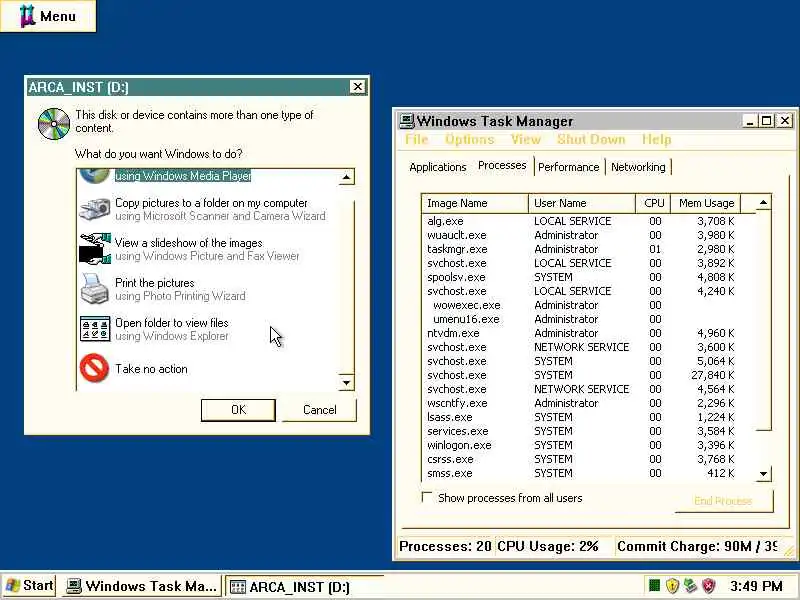The height and width of the screenshot is (600, 800).
Task: Select the alg.exe process row
Action: point(581,221)
